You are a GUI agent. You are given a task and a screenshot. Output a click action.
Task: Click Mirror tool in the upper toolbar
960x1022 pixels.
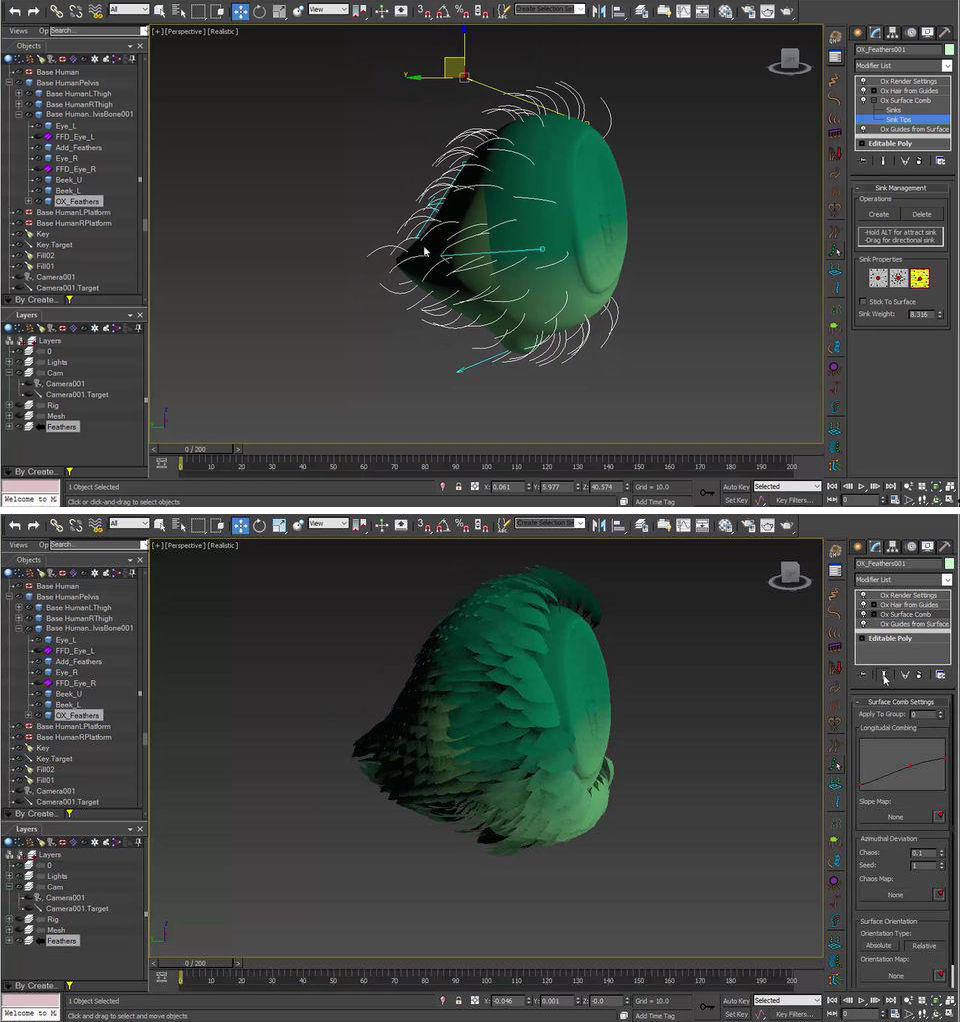[598, 11]
